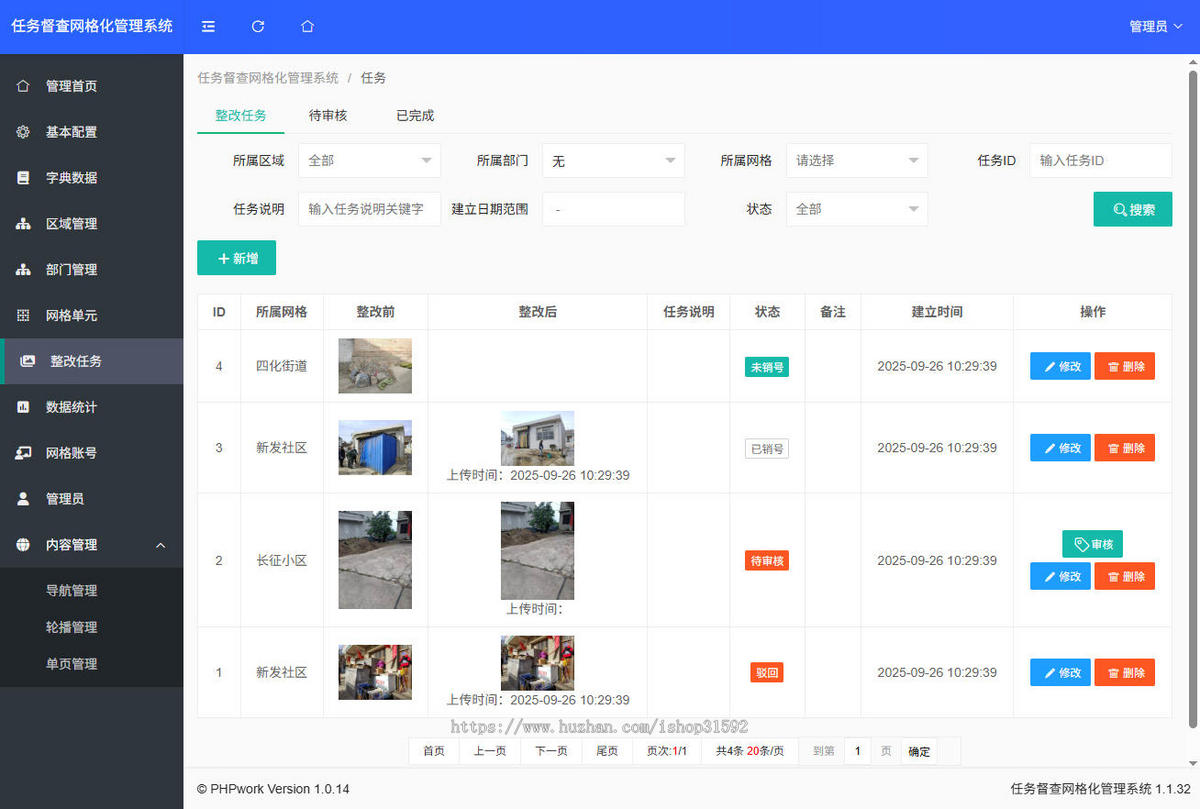Open the 所属网格 dropdown

(x=857, y=160)
